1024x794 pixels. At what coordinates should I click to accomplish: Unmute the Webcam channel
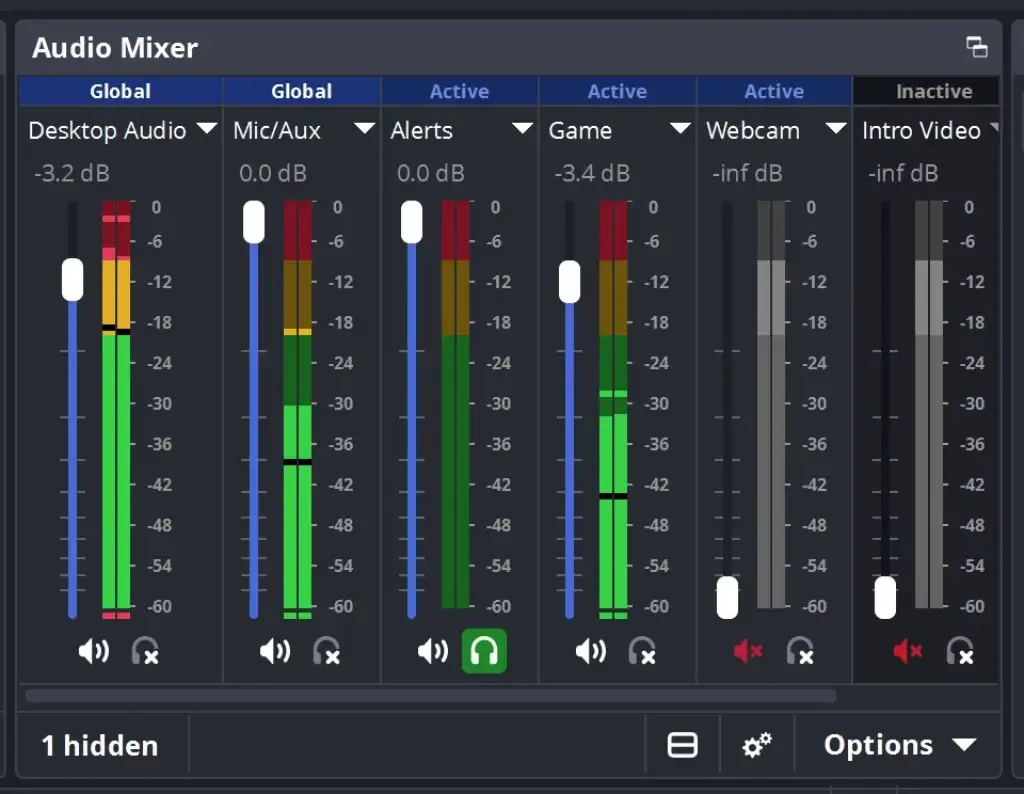748,651
